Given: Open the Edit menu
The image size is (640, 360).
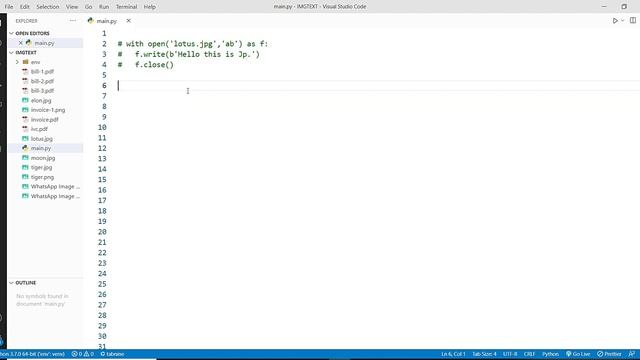Looking at the screenshot, I should pyautogui.click(x=25, y=7).
